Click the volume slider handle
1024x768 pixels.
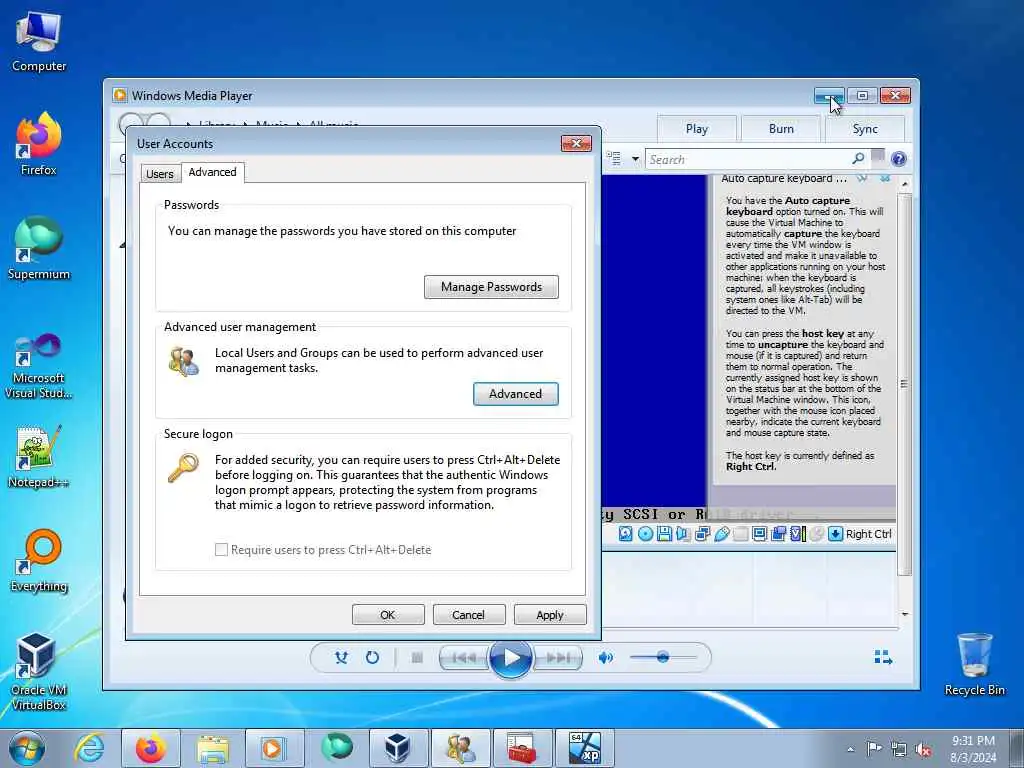663,657
